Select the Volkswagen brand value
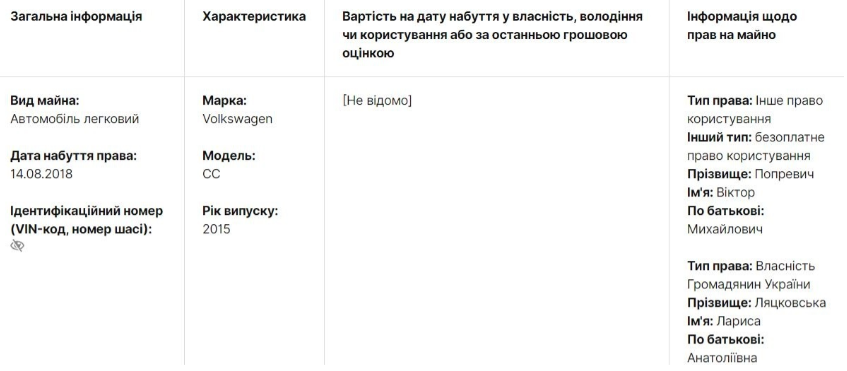This screenshot has width=847, height=371. click(238, 119)
